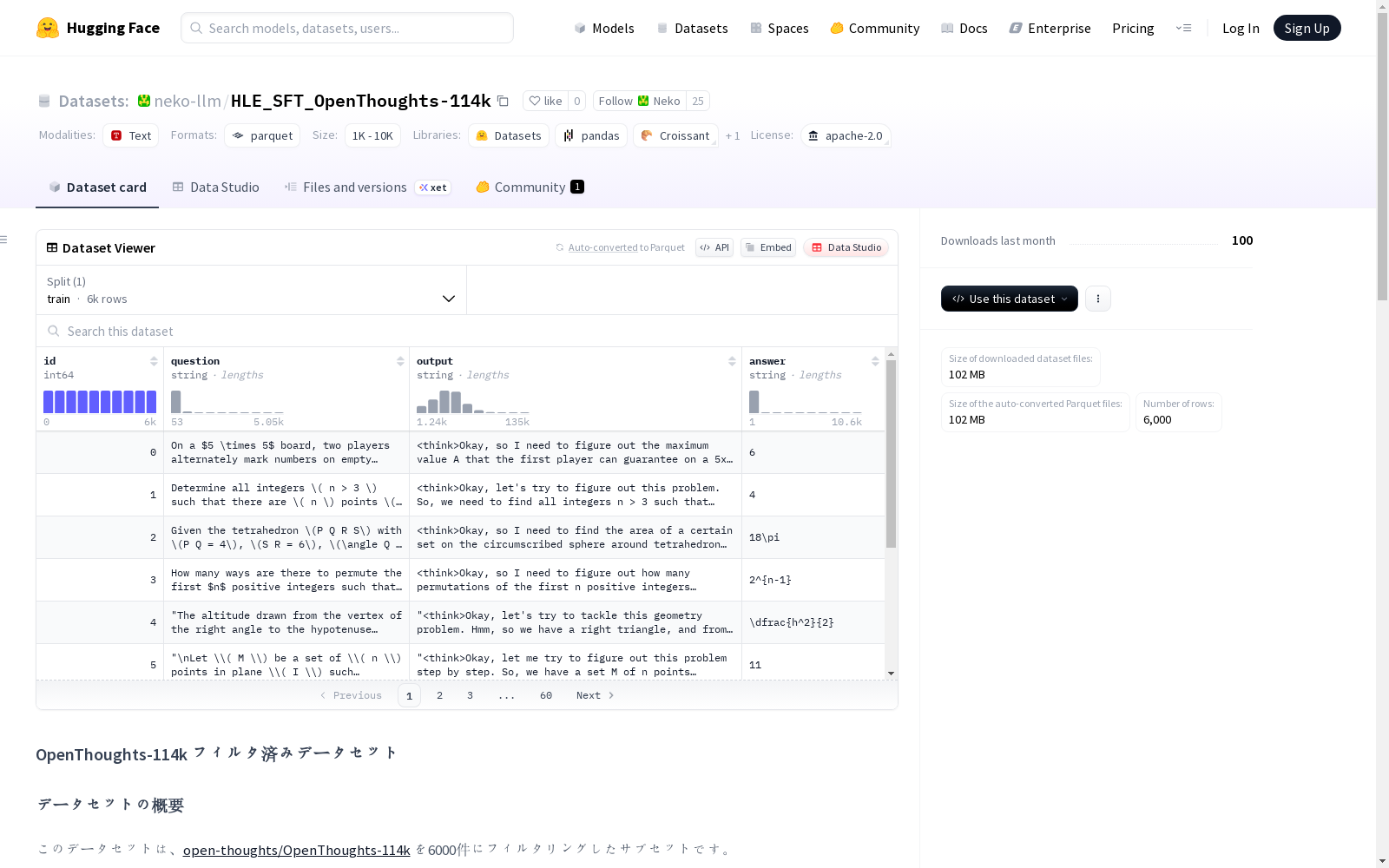Sort the question column with its arrows
Screen dimensions: 1389x868
click(400, 361)
